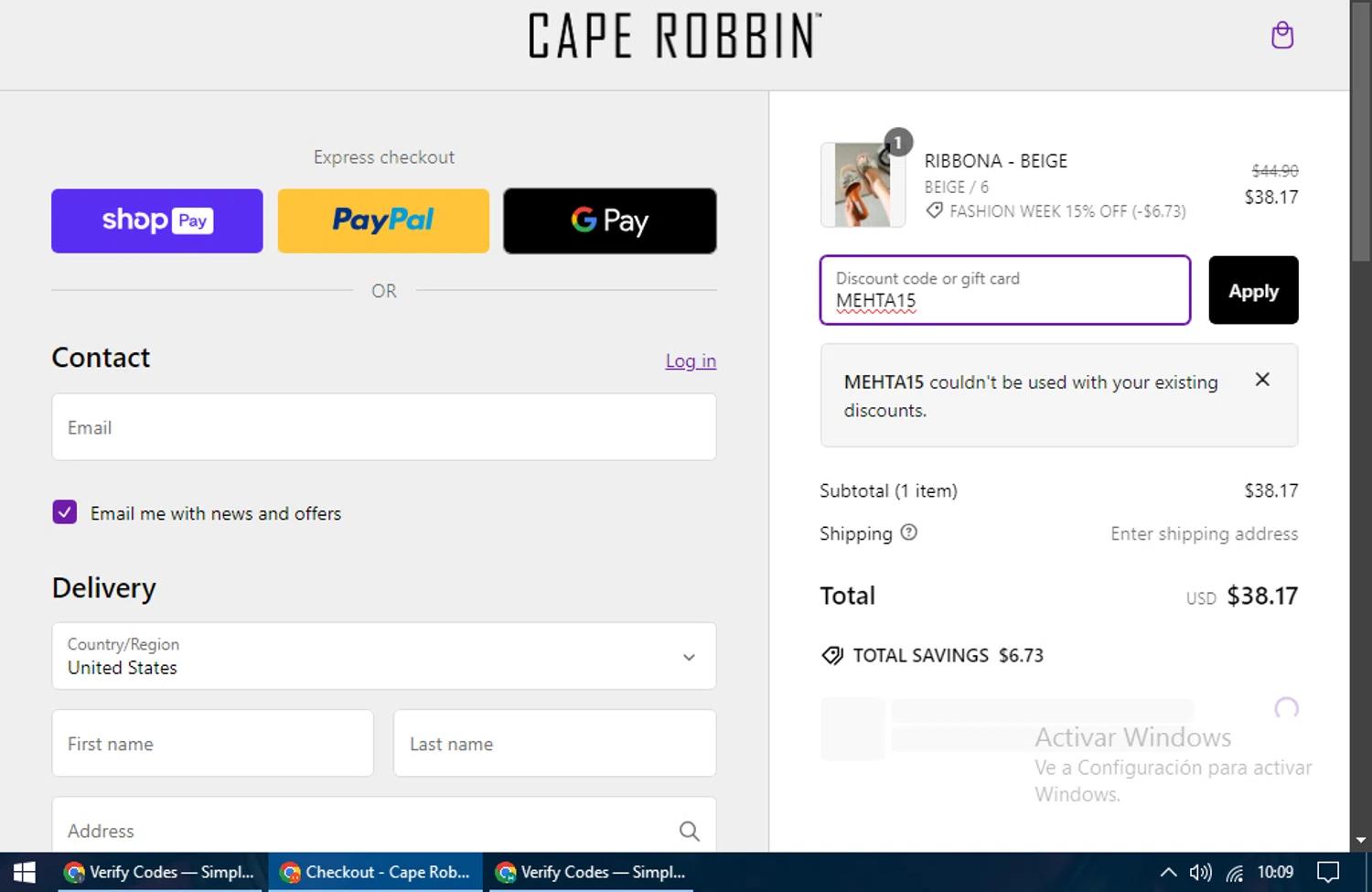
Task: Click the volume speaker tray icon
Action: coord(1200,872)
